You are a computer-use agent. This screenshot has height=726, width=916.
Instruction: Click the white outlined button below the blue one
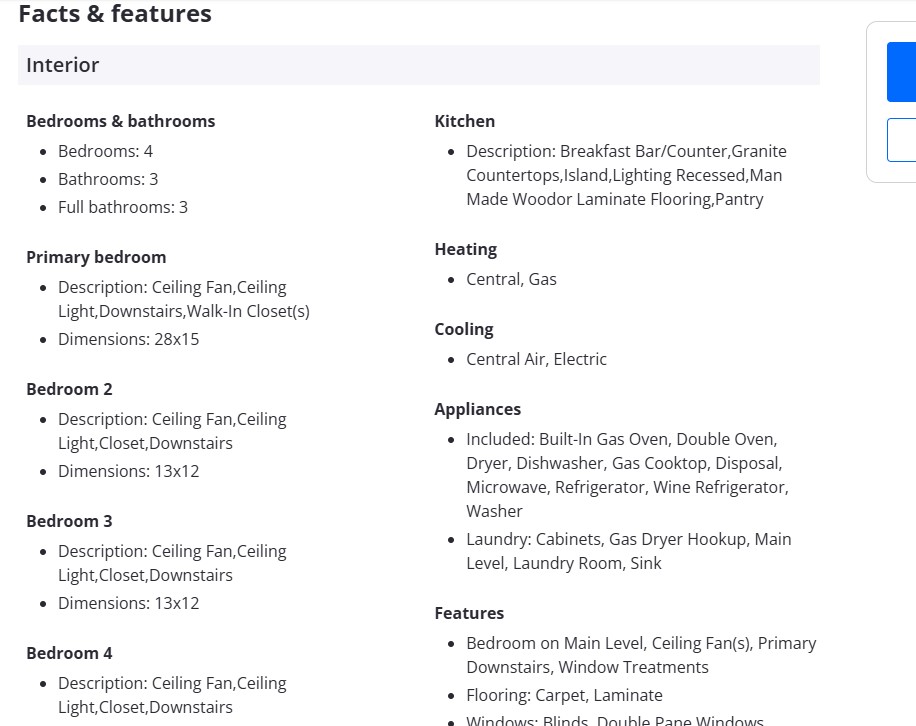coord(902,140)
